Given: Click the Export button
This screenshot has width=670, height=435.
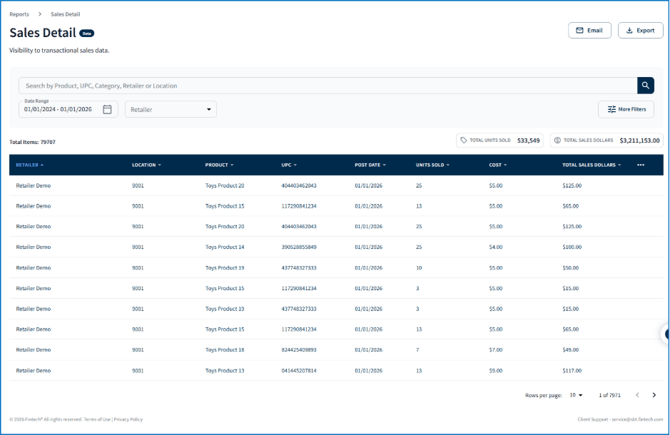Looking at the screenshot, I should tap(640, 30).
